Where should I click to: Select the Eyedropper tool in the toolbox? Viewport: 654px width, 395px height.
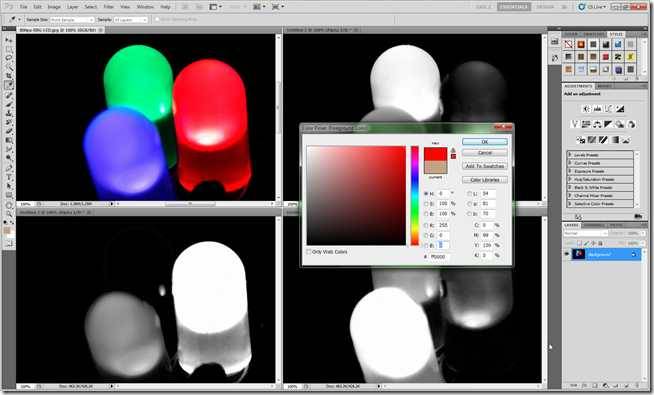click(x=8, y=85)
